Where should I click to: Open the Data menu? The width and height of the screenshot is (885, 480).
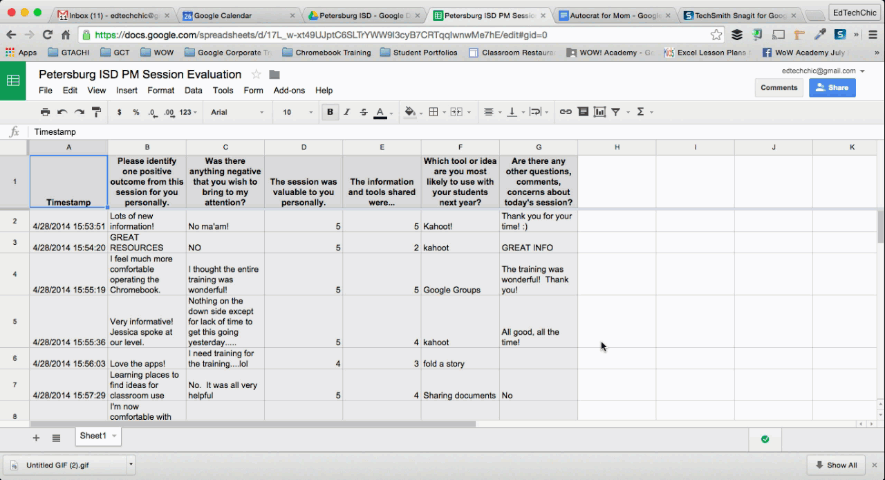[x=193, y=90]
